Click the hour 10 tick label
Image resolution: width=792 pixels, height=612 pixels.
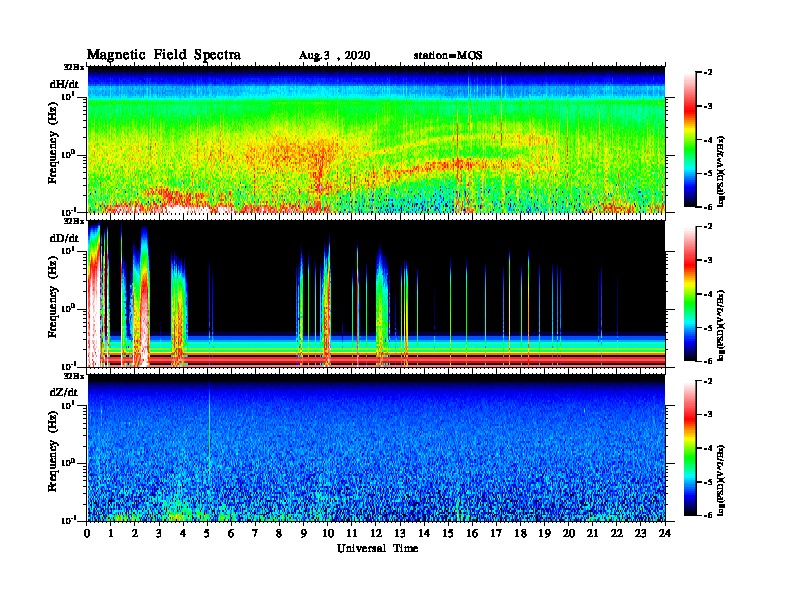tap(328, 533)
